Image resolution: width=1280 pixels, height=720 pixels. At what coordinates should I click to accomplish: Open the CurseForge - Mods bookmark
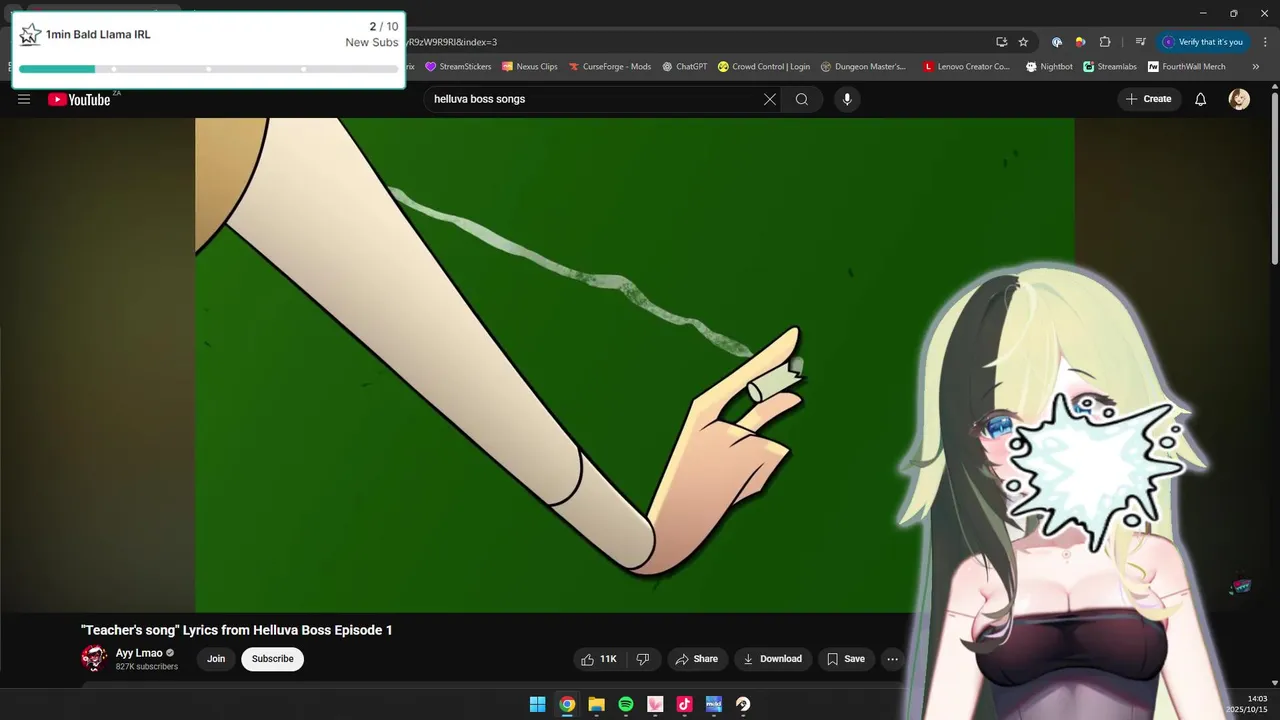coord(610,67)
